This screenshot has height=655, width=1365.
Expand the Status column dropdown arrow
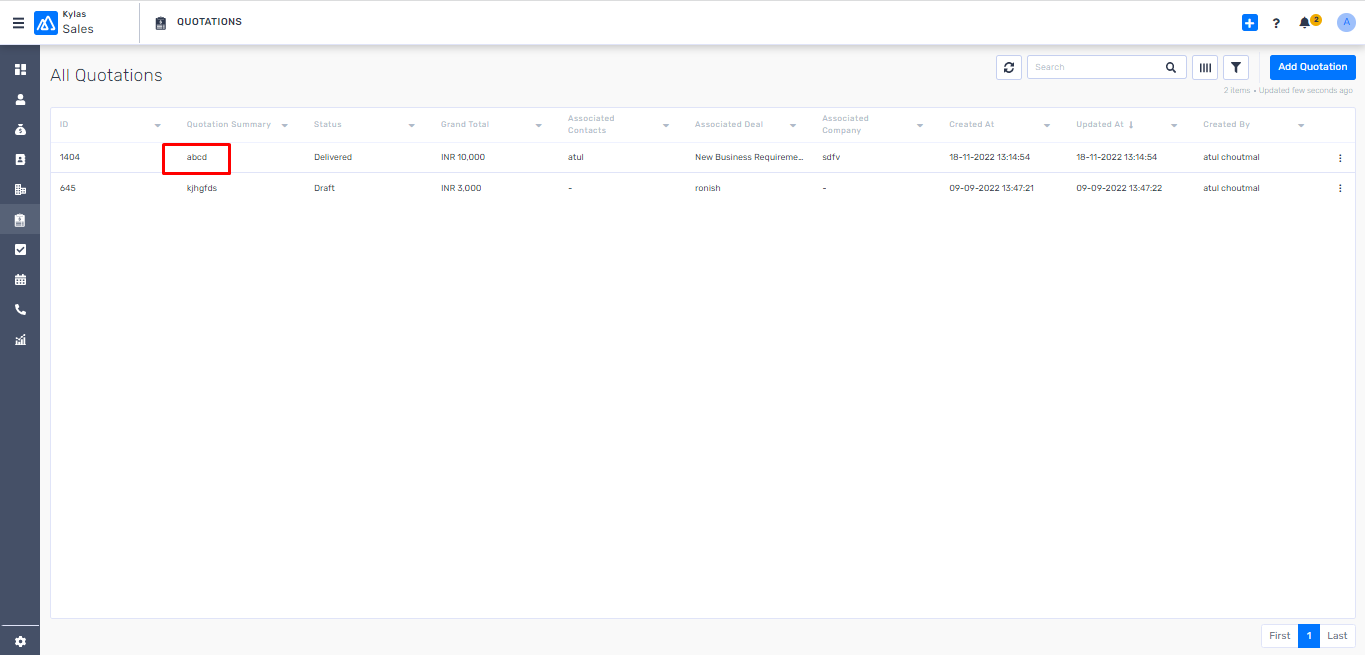point(412,125)
